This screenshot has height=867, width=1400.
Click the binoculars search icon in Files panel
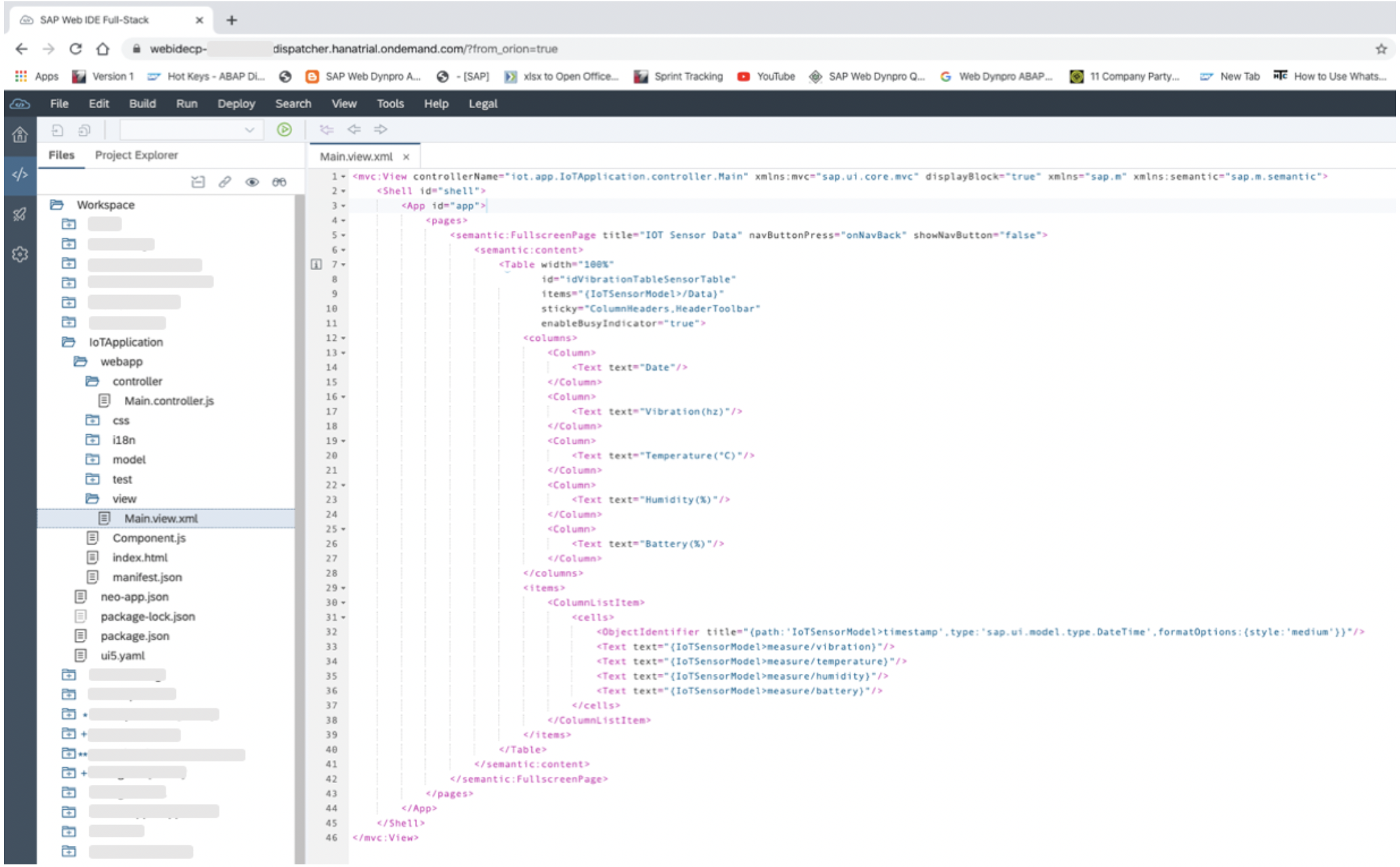pyautogui.click(x=279, y=182)
